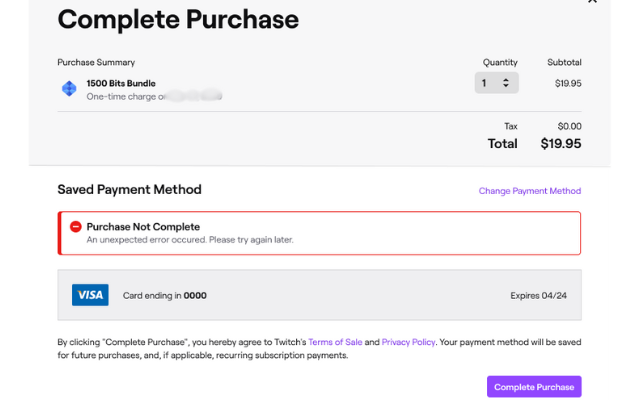Image resolution: width=640 pixels, height=400 pixels.
Task: Click the Complete Purchase button
Action: click(x=534, y=387)
